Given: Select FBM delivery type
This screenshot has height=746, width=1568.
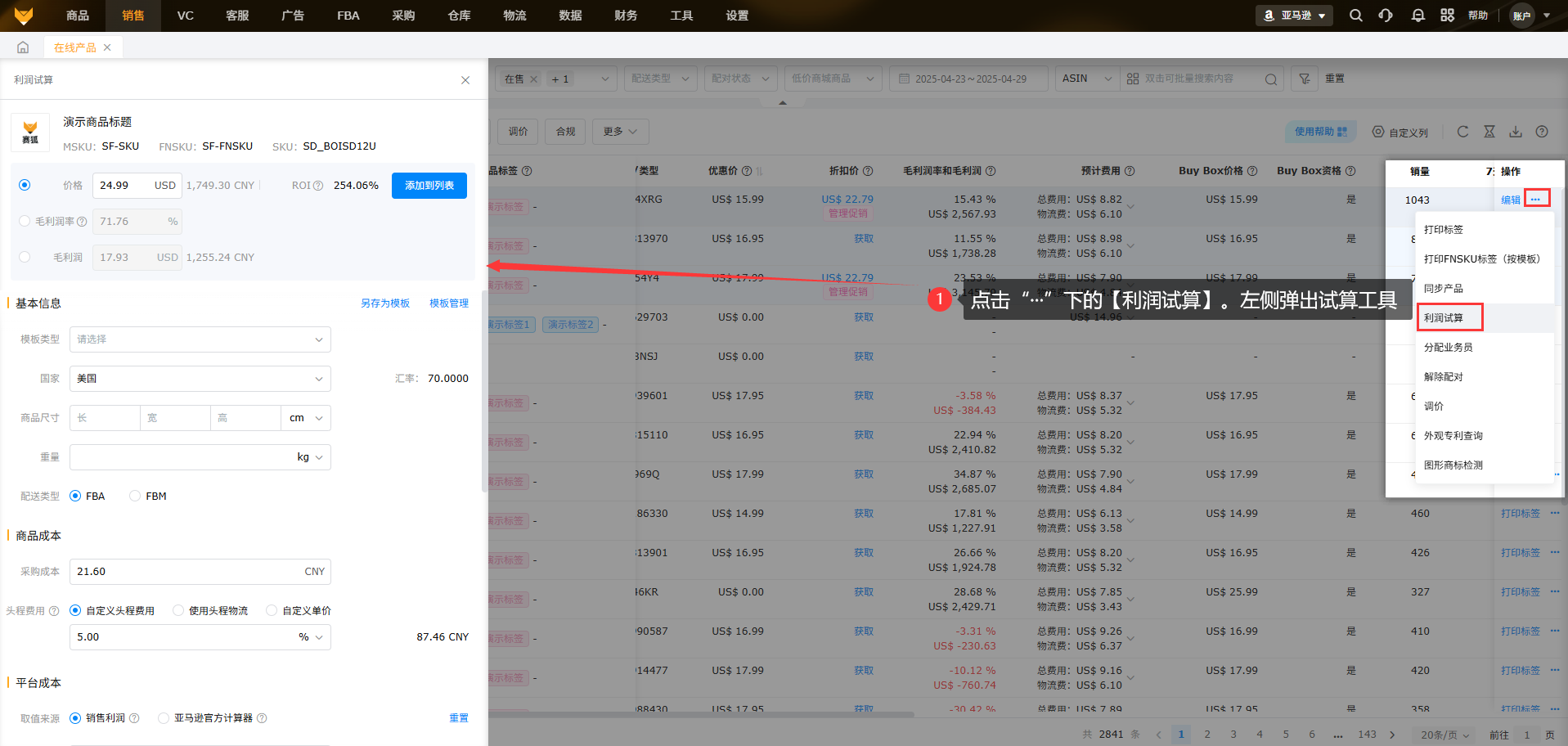Looking at the screenshot, I should coord(135,496).
